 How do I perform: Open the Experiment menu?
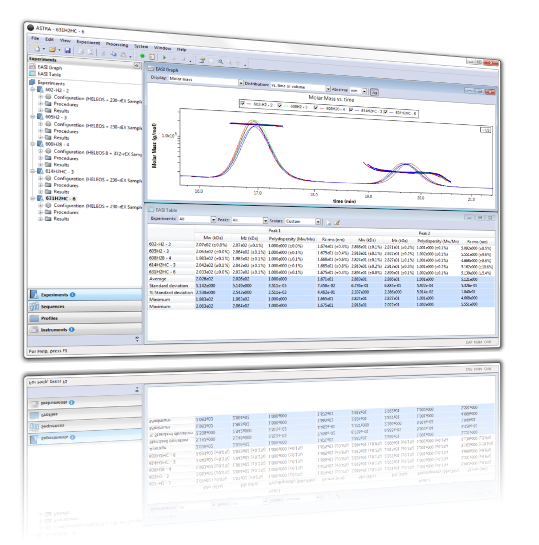(88, 42)
